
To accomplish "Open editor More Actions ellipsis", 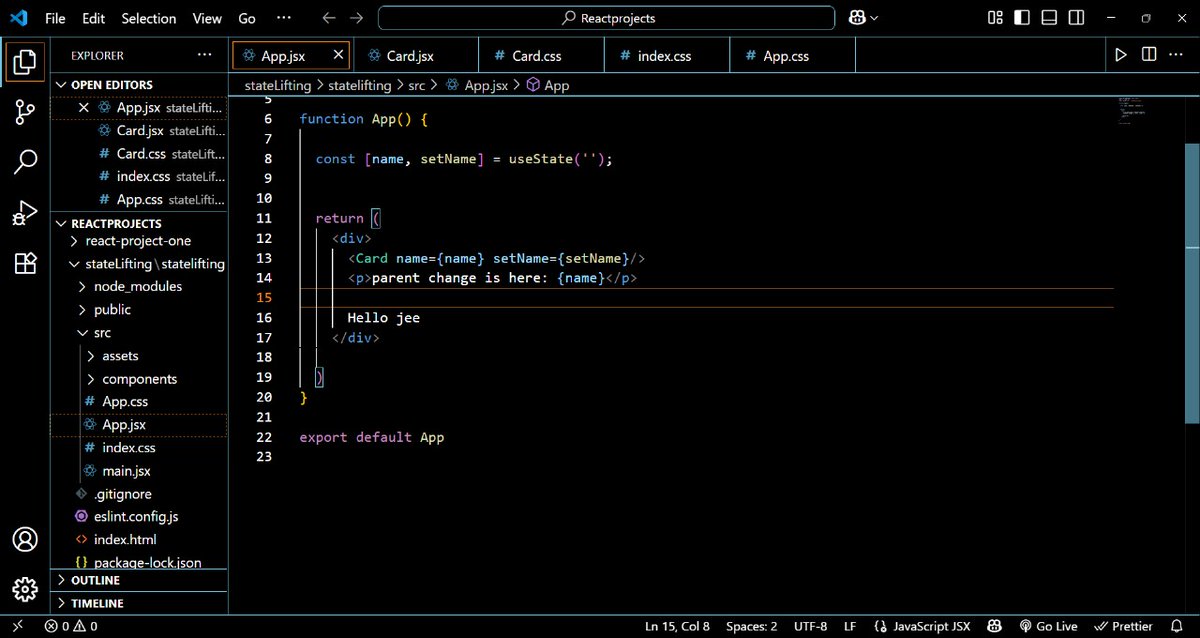I will click(x=1177, y=55).
